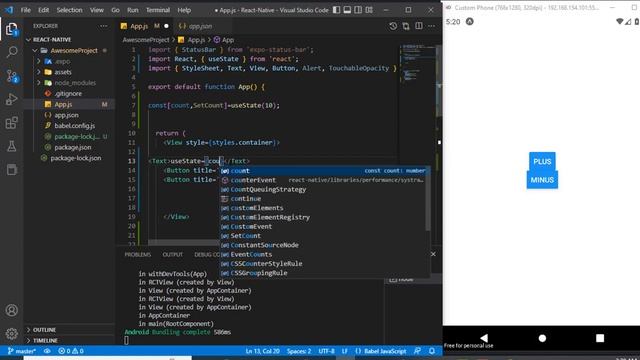Toggle the panel layout icon in title bar
The width and height of the screenshot is (640, 360).
(x=347, y=10)
